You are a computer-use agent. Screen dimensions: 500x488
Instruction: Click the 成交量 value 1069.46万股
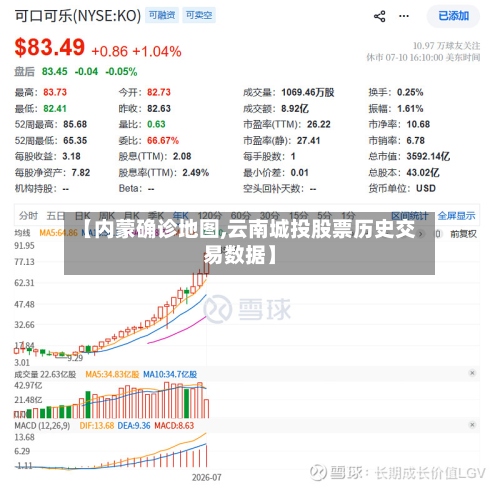click(308, 92)
